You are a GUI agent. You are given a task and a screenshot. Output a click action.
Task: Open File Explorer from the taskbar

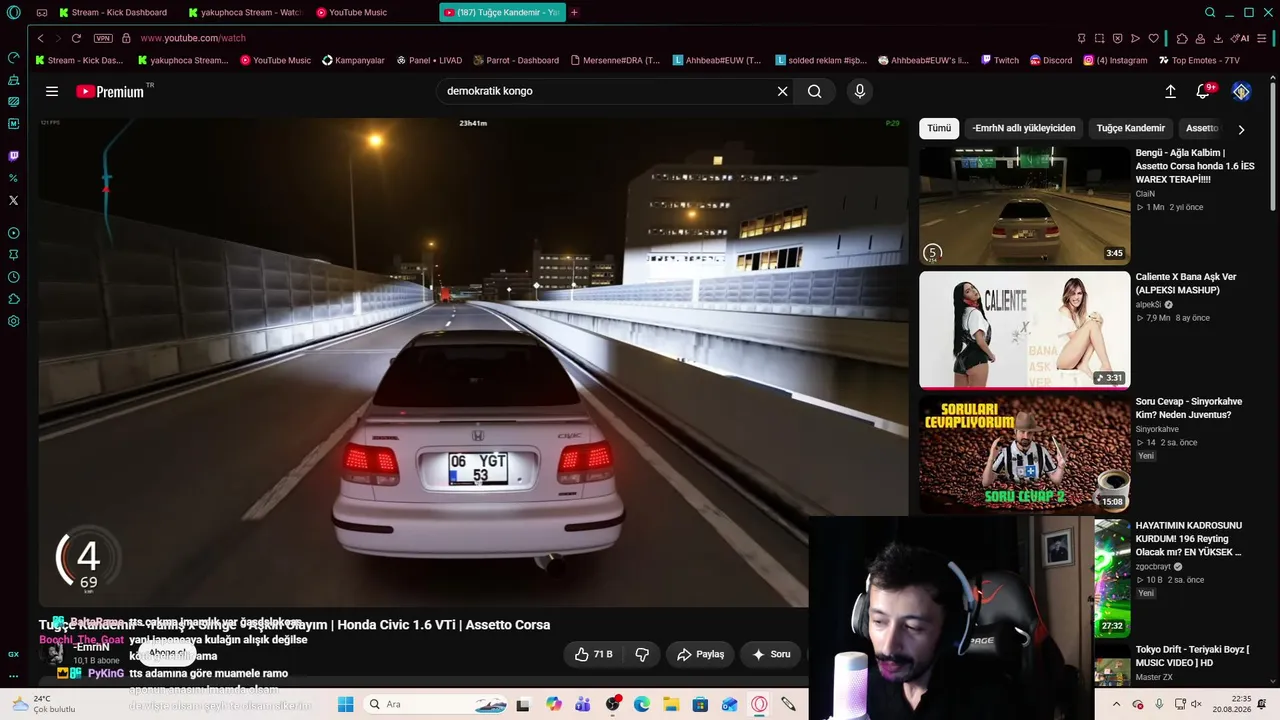coord(671,704)
